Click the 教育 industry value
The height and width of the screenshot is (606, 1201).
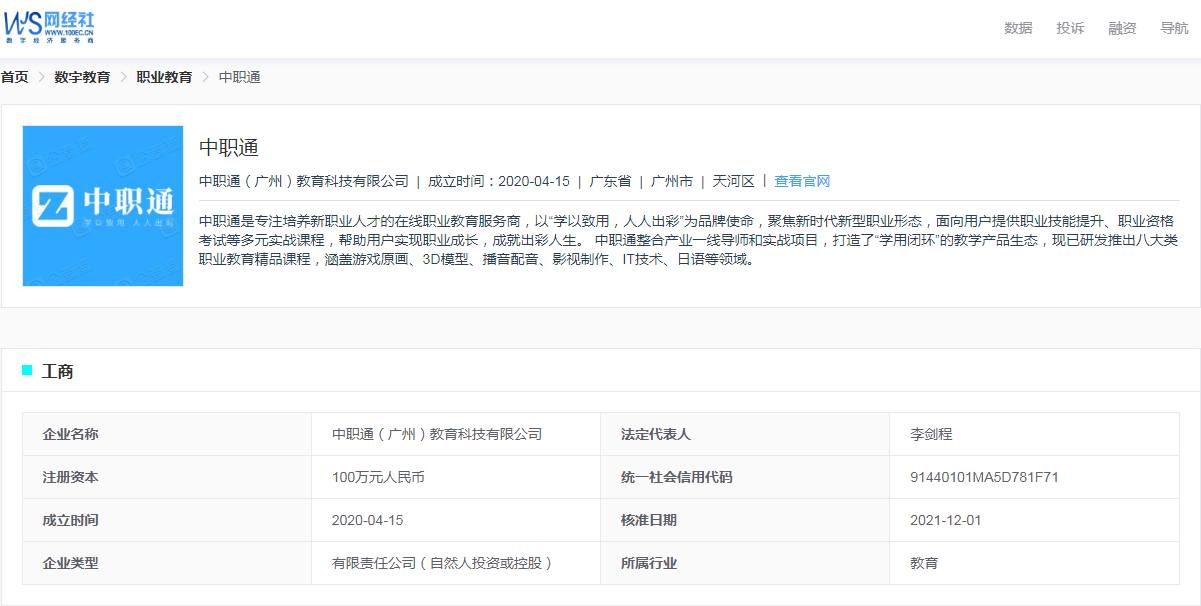point(924,563)
